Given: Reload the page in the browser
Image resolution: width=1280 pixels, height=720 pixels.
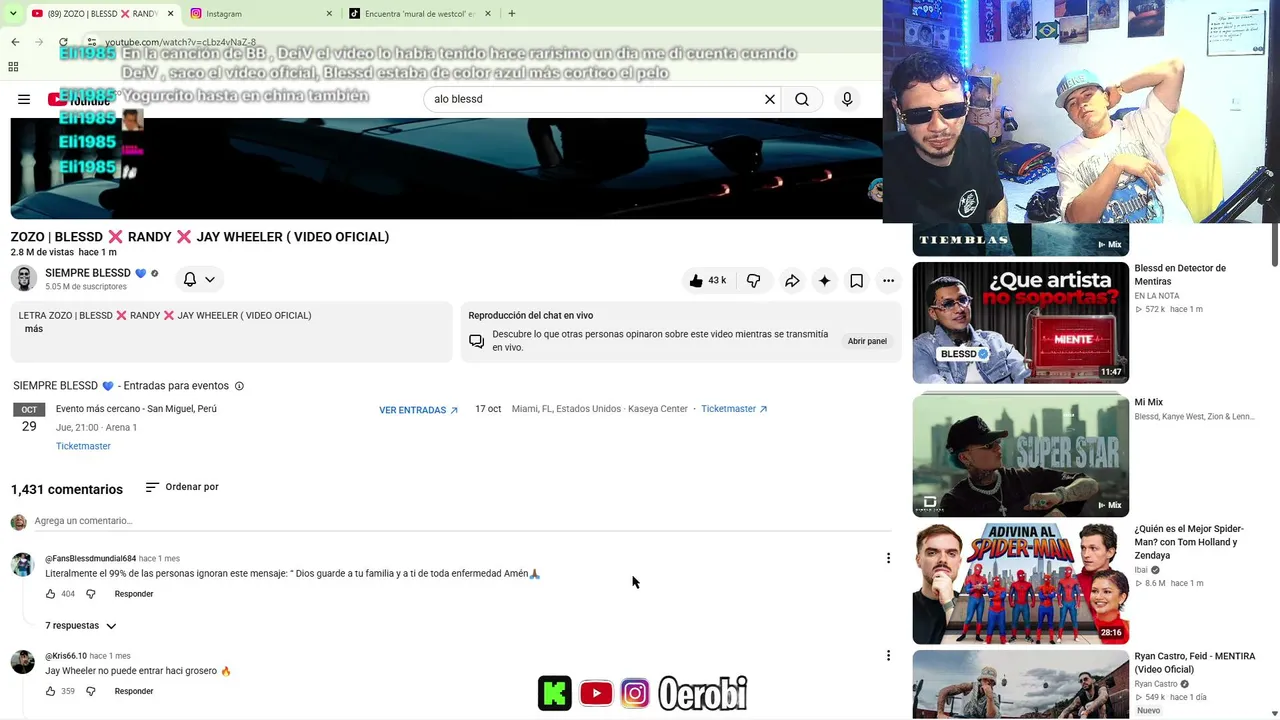Looking at the screenshot, I should 64,42.
